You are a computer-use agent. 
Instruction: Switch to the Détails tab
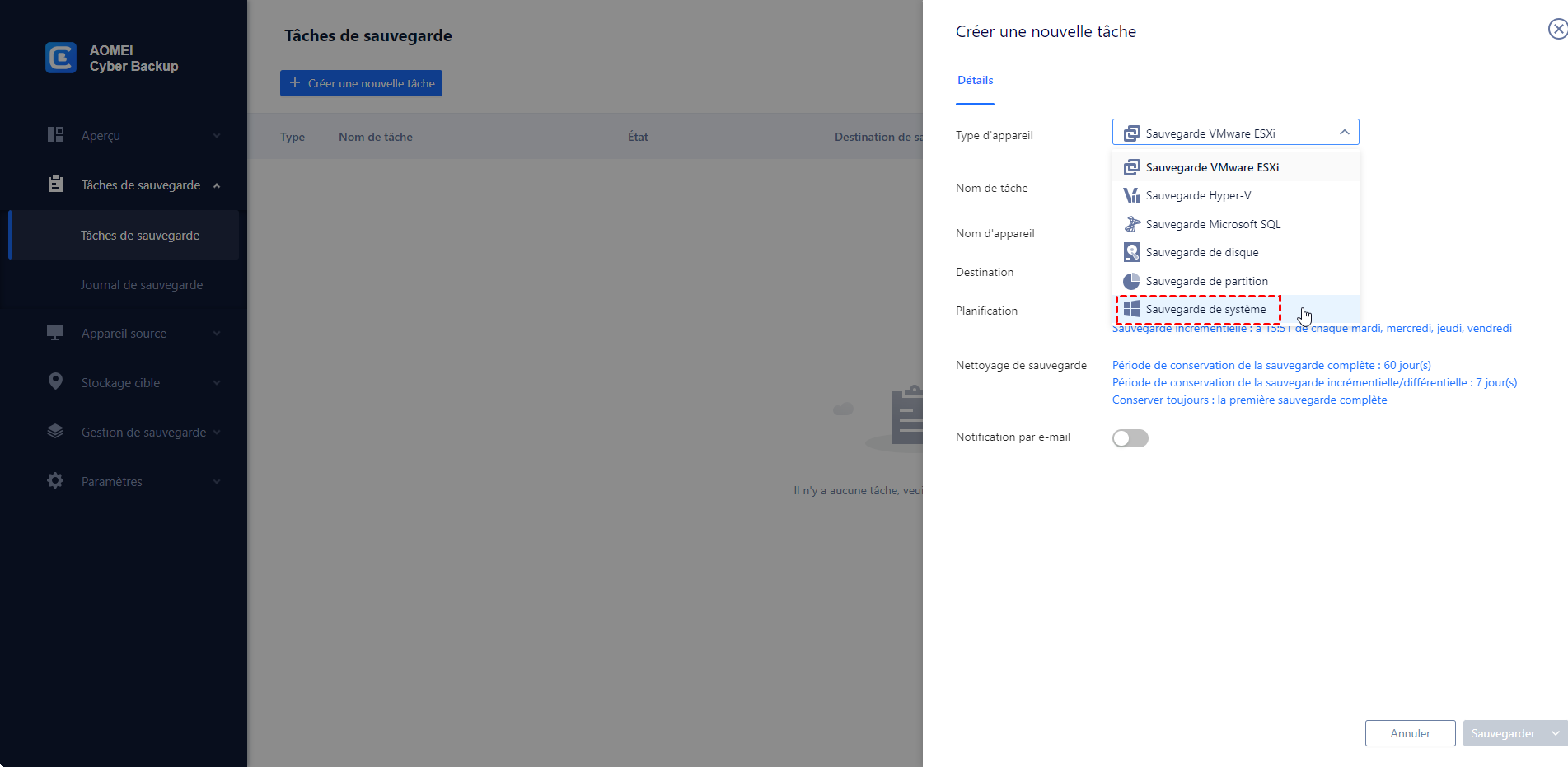coord(975,80)
